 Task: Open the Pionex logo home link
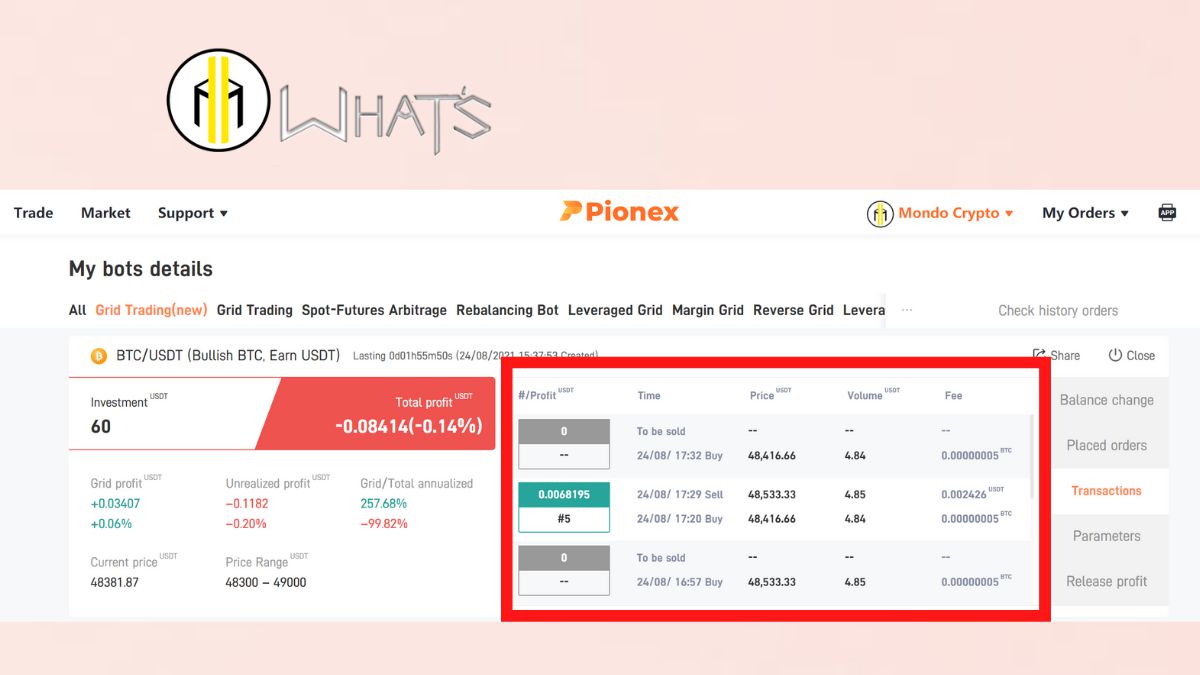click(619, 212)
